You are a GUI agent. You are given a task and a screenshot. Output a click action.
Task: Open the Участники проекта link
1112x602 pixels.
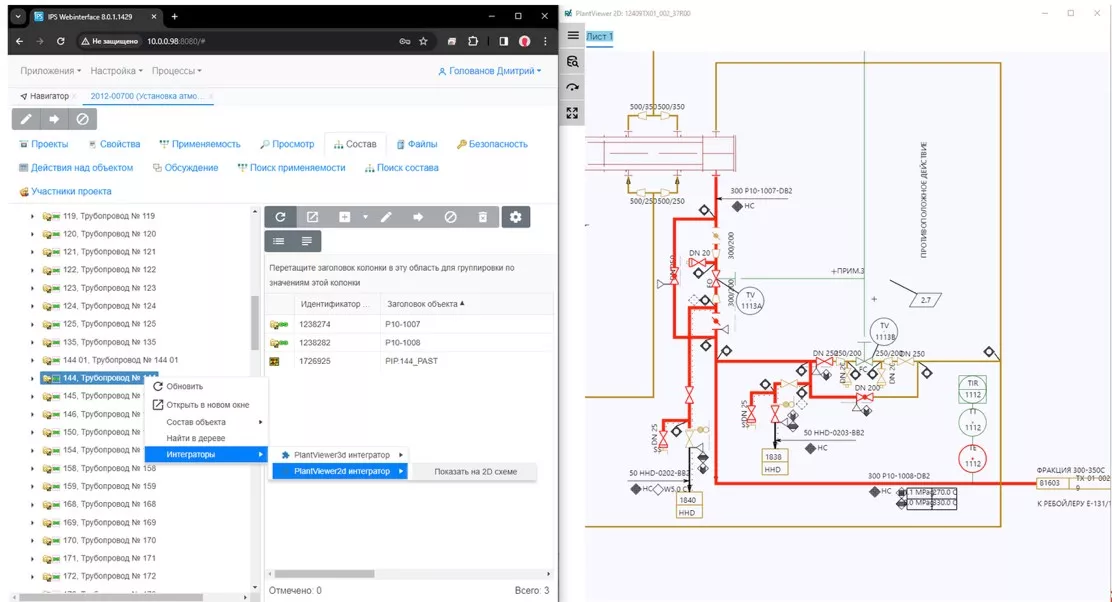tap(65, 191)
